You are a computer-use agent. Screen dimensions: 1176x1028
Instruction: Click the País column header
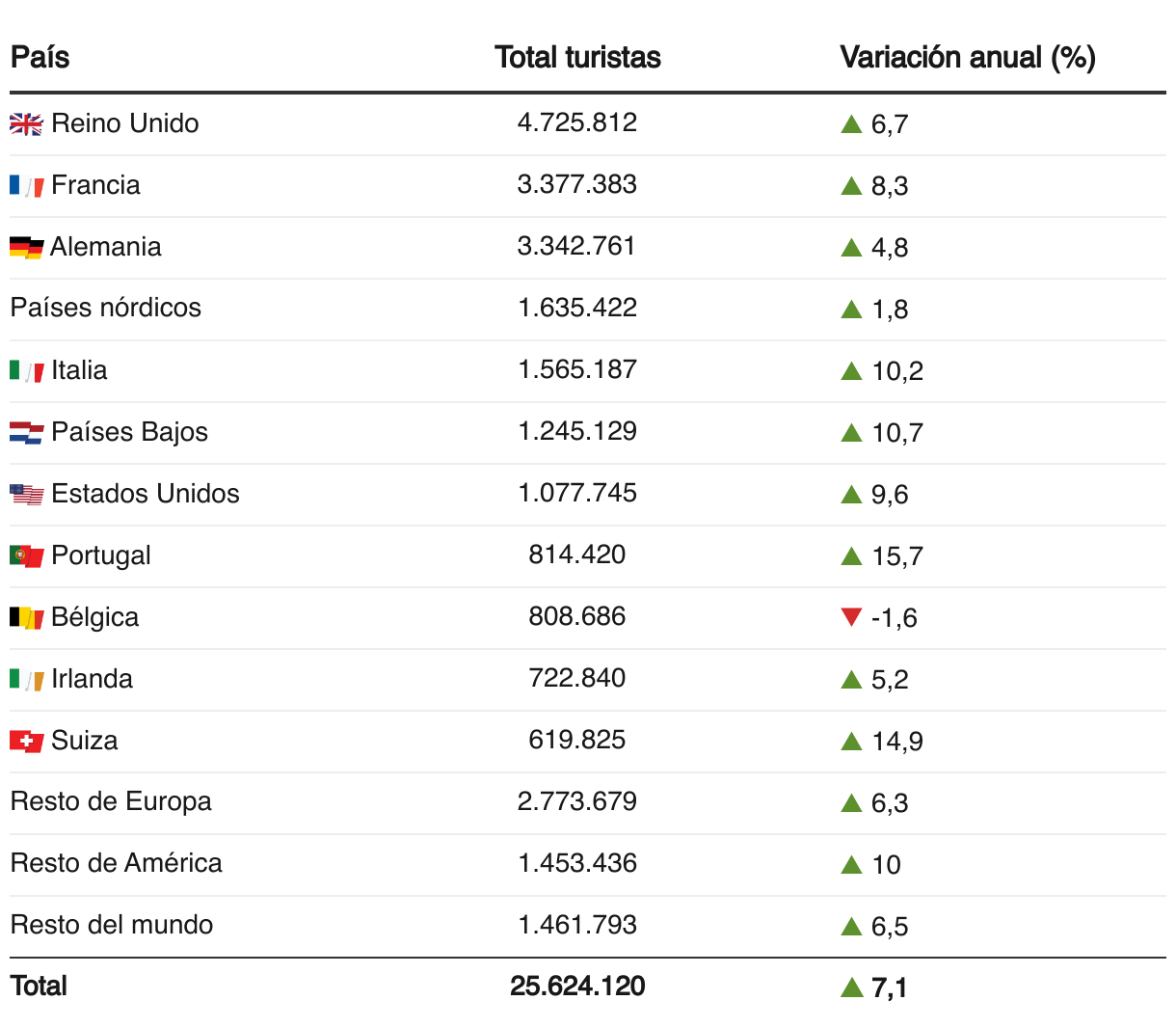pyautogui.click(x=40, y=58)
